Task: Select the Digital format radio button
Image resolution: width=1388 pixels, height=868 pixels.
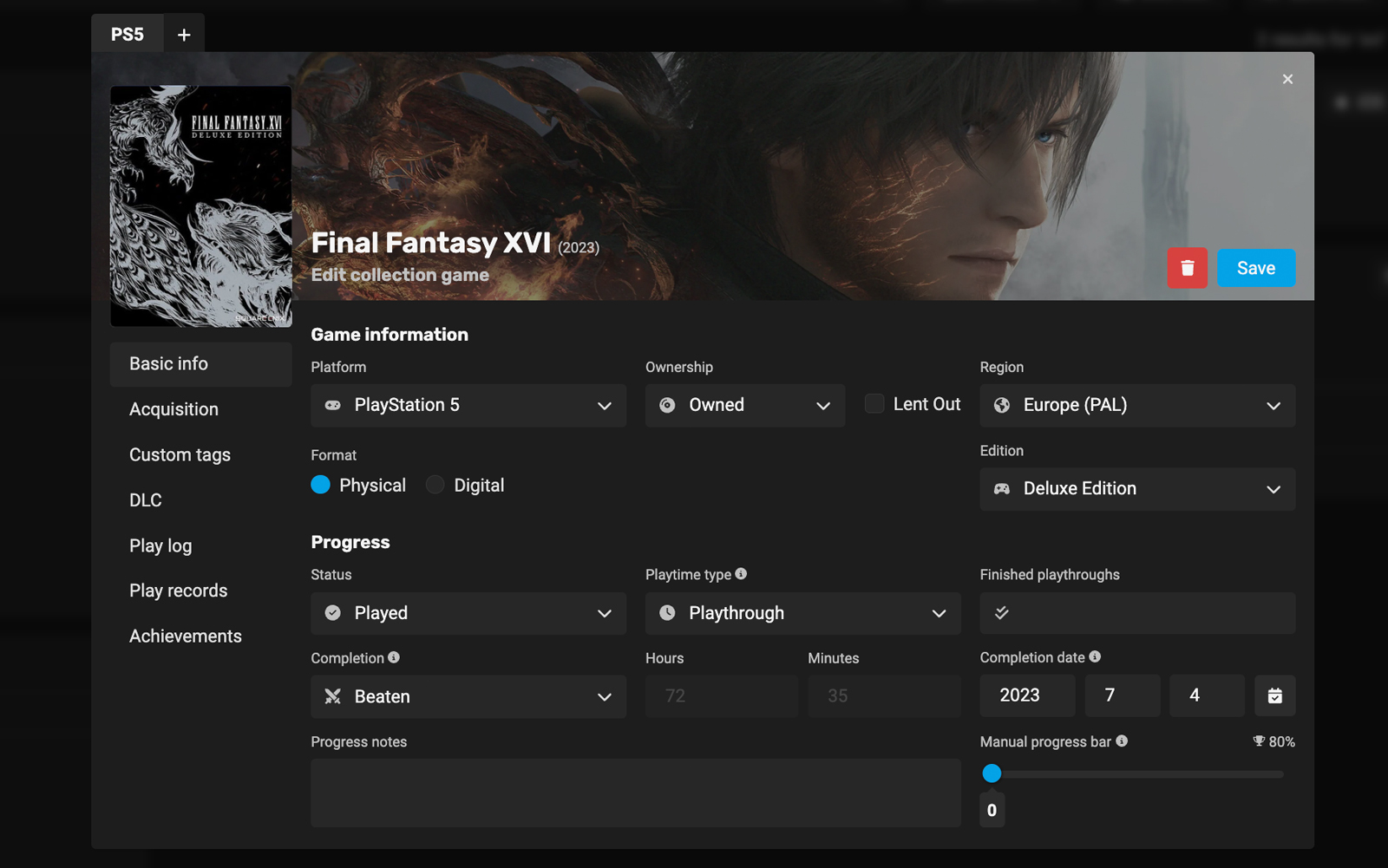Action: coord(435,485)
